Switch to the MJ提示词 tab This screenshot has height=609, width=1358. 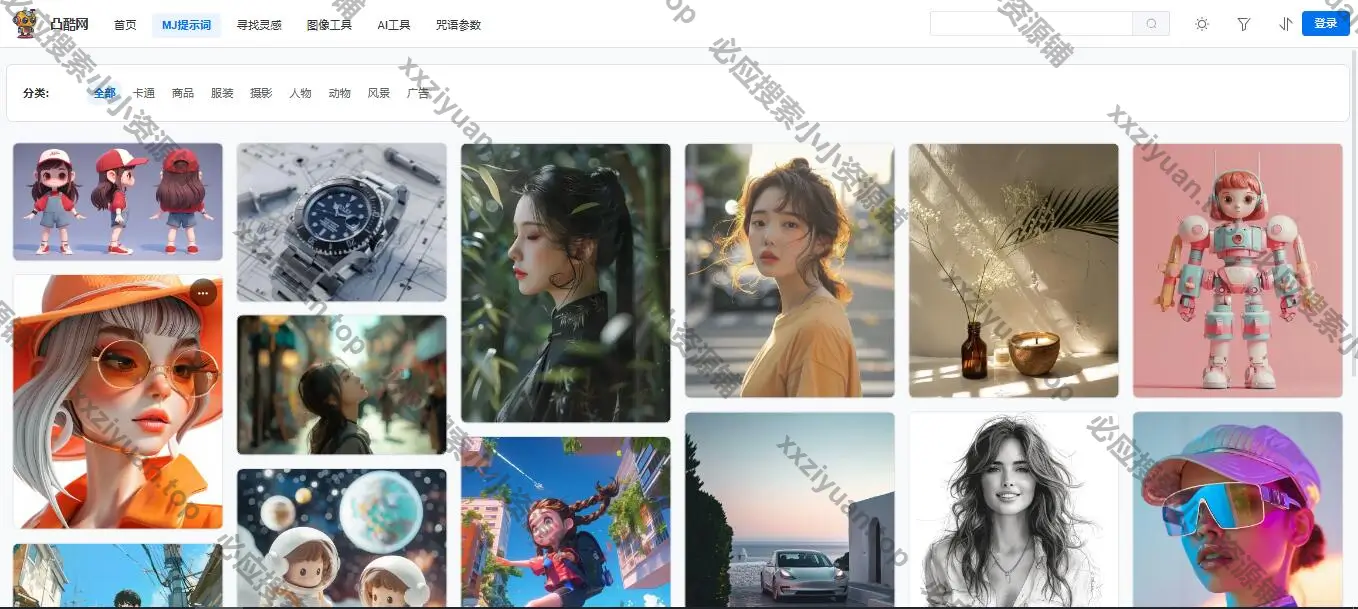pyautogui.click(x=186, y=25)
